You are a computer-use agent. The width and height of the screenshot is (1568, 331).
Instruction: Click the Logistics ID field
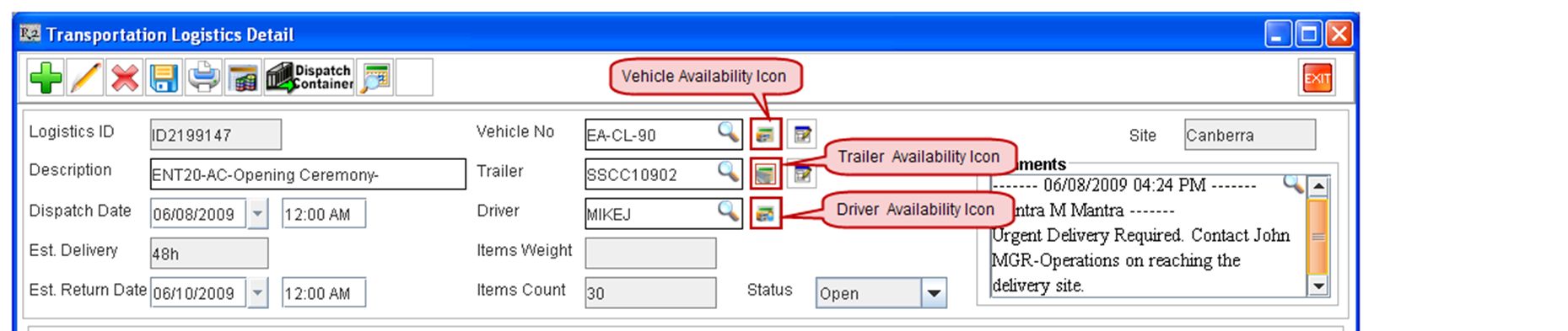[x=216, y=135]
